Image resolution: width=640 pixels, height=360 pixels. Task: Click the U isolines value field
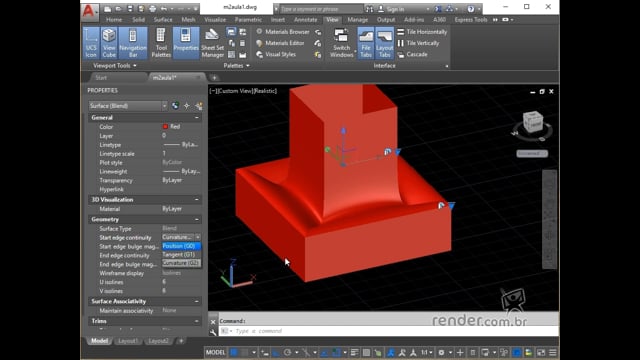tap(181, 282)
